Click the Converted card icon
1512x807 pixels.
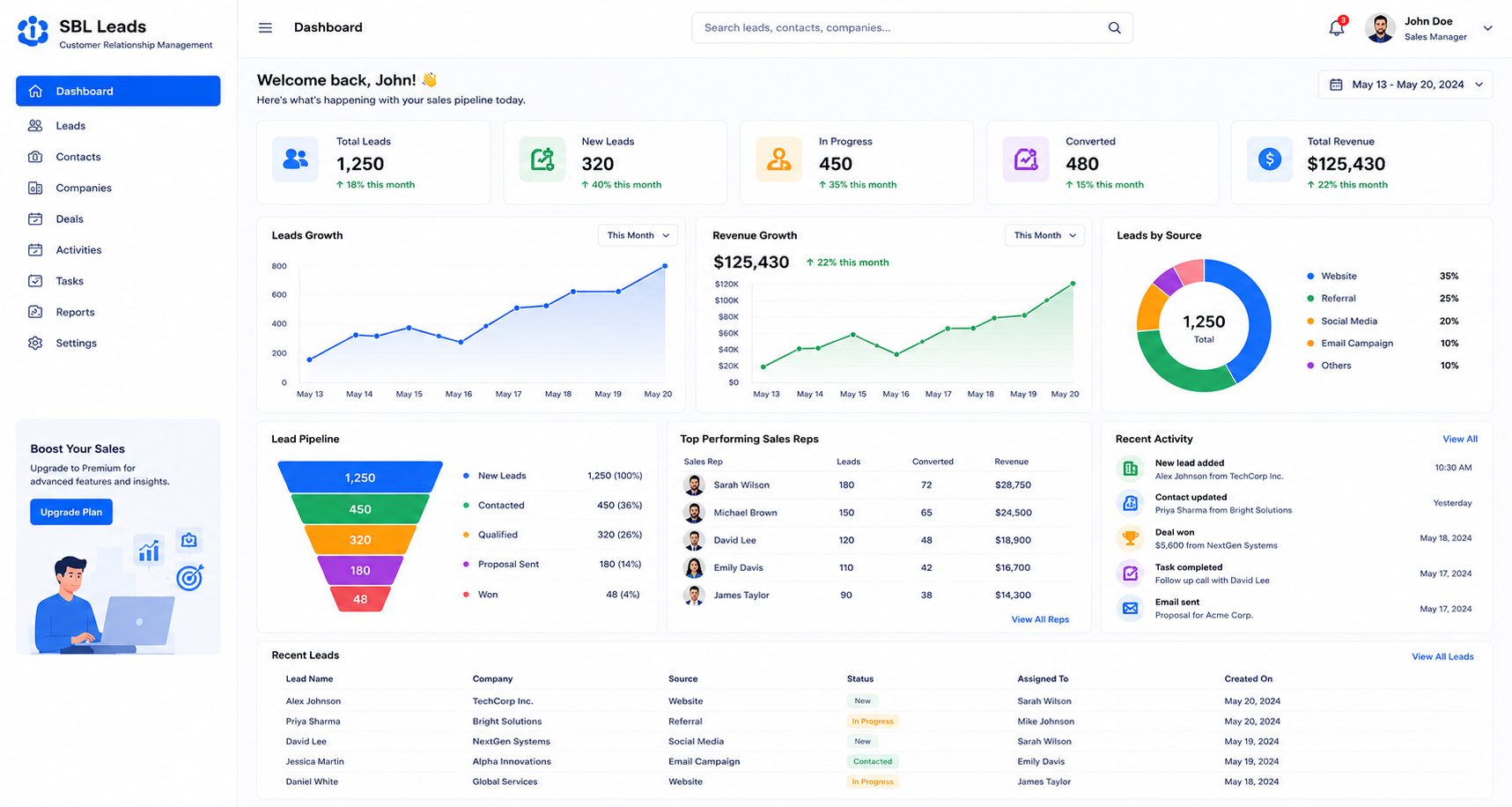(1025, 159)
